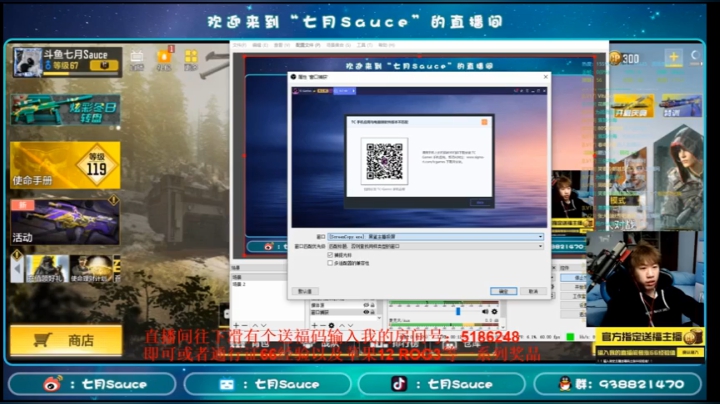This screenshot has width=720, height=404.
Task: Open the 使命 promo thumbnail
Action: click(91, 269)
